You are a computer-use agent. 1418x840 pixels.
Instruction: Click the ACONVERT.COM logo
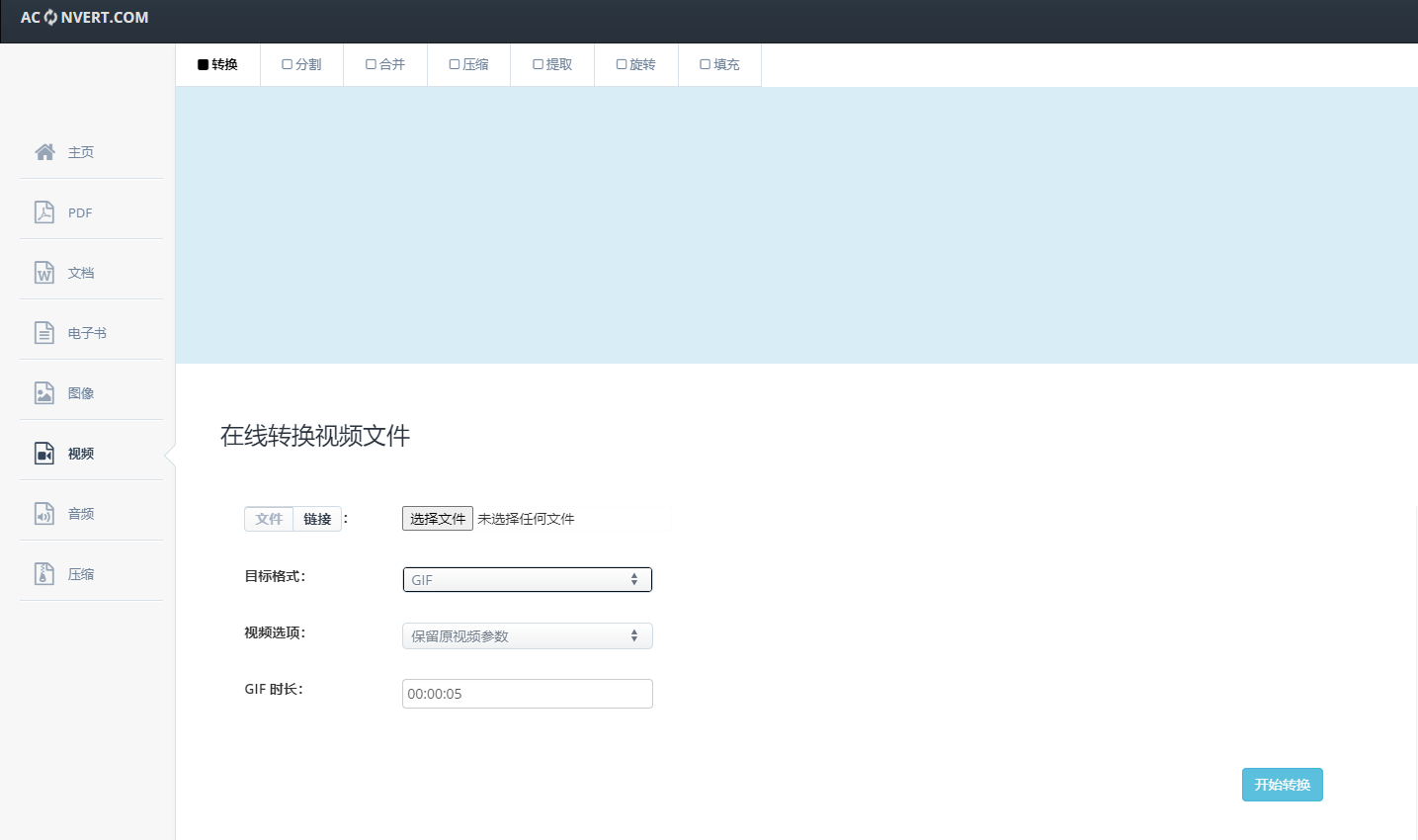(85, 18)
